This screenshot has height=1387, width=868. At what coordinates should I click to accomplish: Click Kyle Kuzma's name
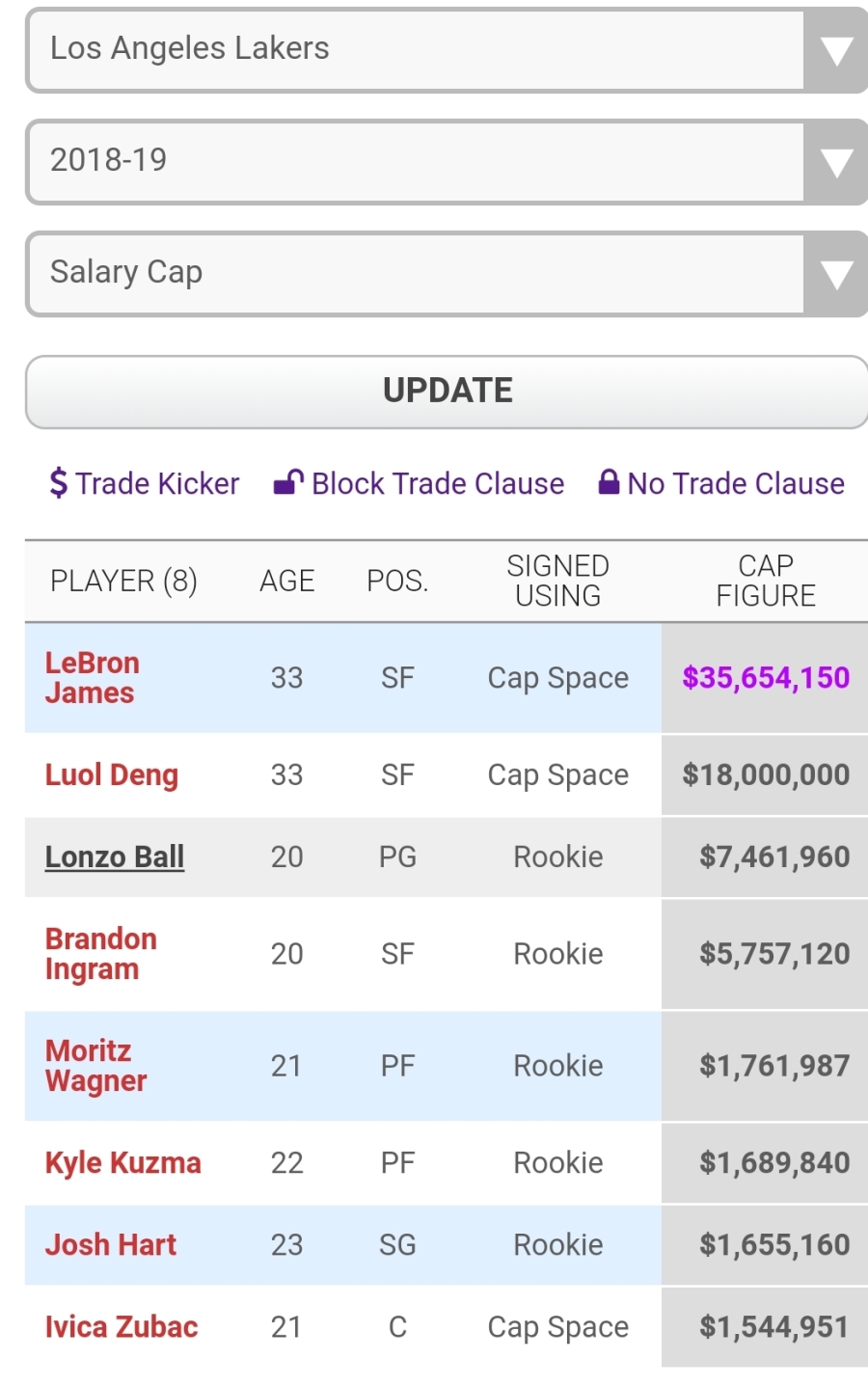[x=123, y=1163]
